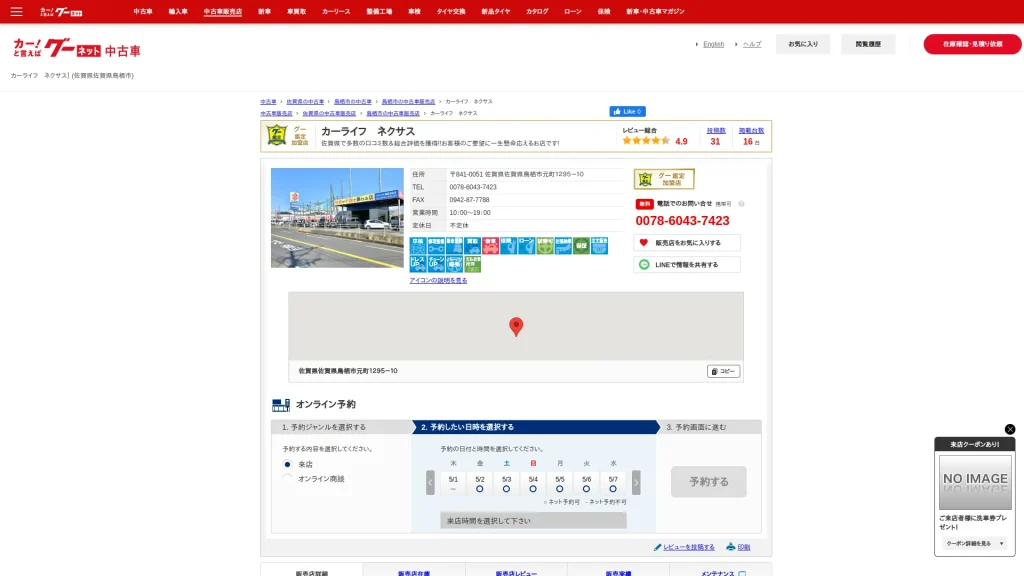This screenshot has width=1024, height=576.
Task: Open 輸入車 in the top menu
Action: point(178,12)
